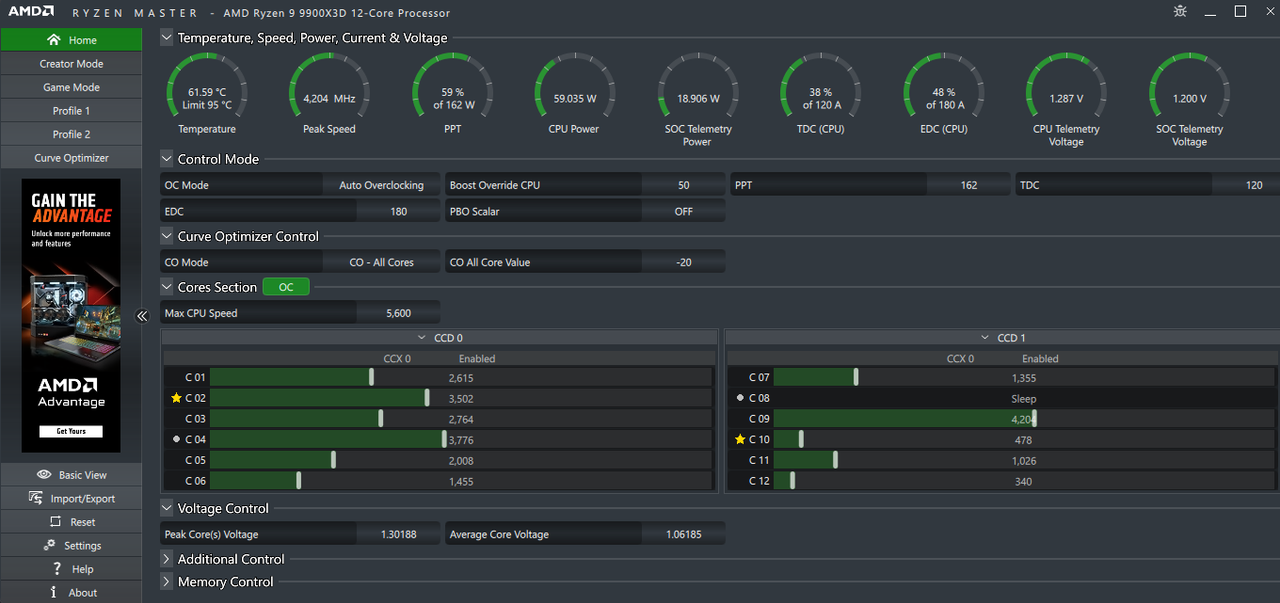Click Peak Core(s) Voltage value 1.30188
The image size is (1280, 603).
pos(398,534)
